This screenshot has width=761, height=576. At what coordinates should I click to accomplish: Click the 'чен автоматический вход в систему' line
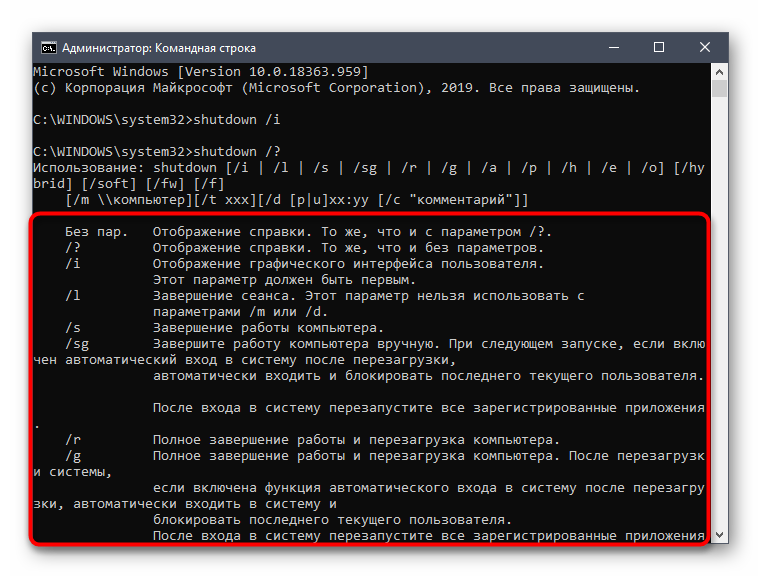tap(245, 360)
